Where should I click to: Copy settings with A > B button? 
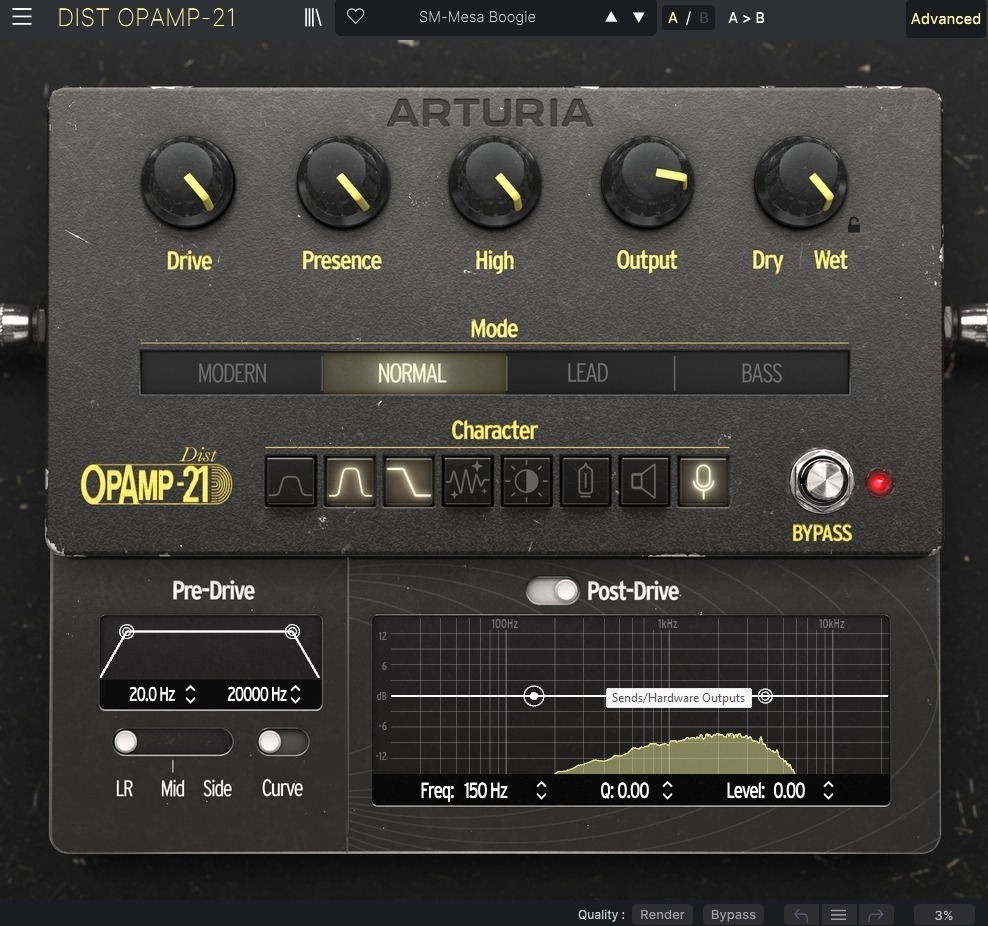click(x=746, y=18)
